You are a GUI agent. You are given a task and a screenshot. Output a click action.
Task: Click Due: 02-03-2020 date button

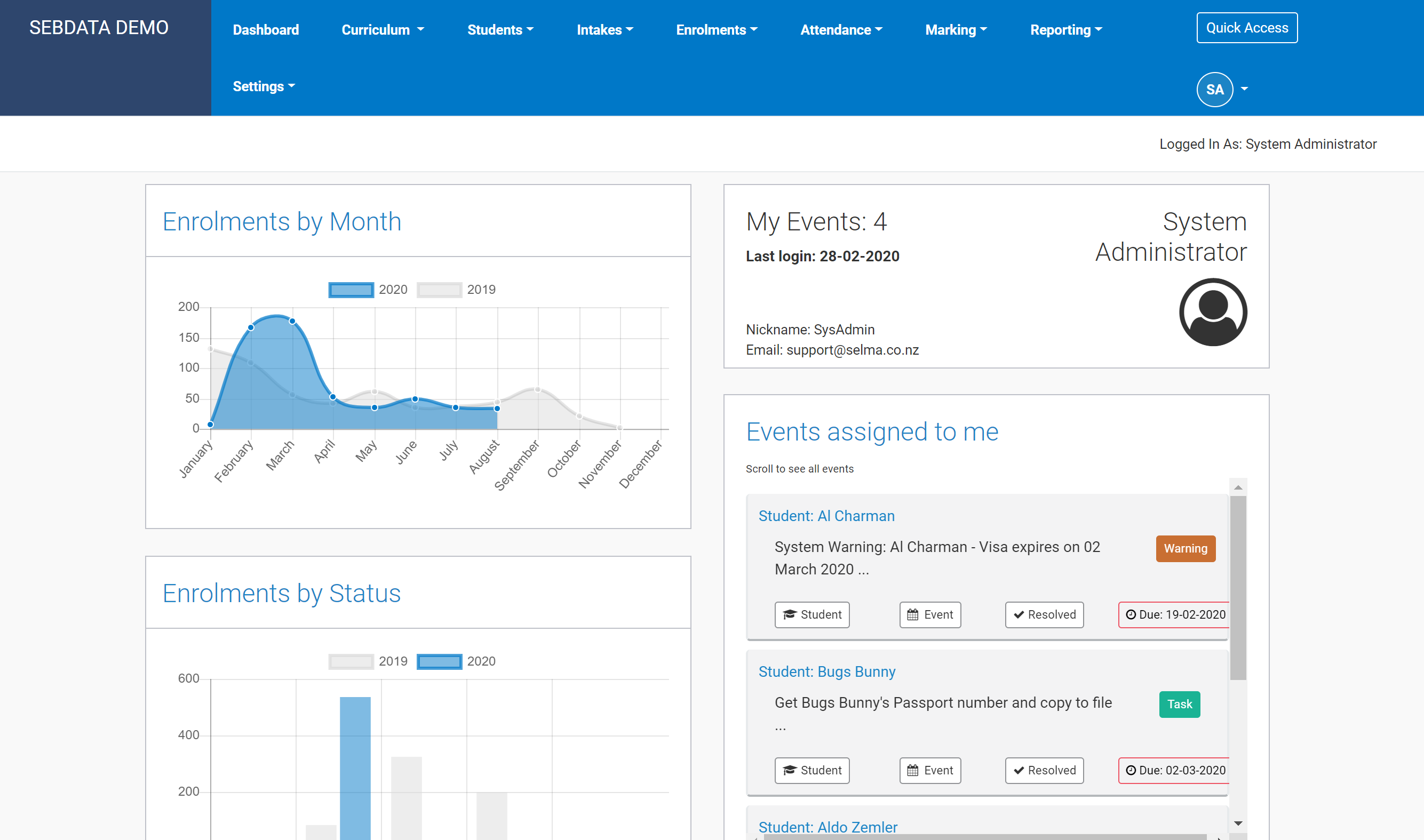click(1174, 770)
